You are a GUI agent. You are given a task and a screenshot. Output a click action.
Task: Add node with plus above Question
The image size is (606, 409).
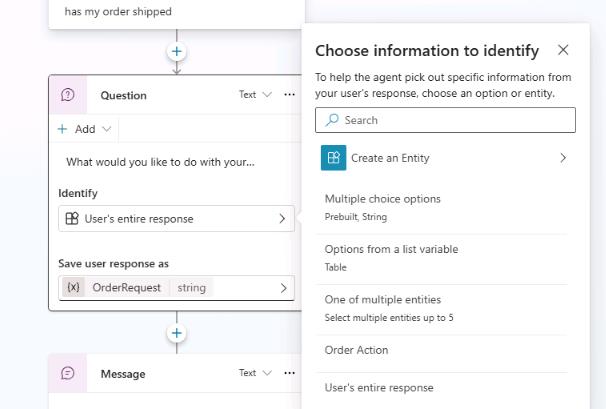pyautogui.click(x=177, y=51)
